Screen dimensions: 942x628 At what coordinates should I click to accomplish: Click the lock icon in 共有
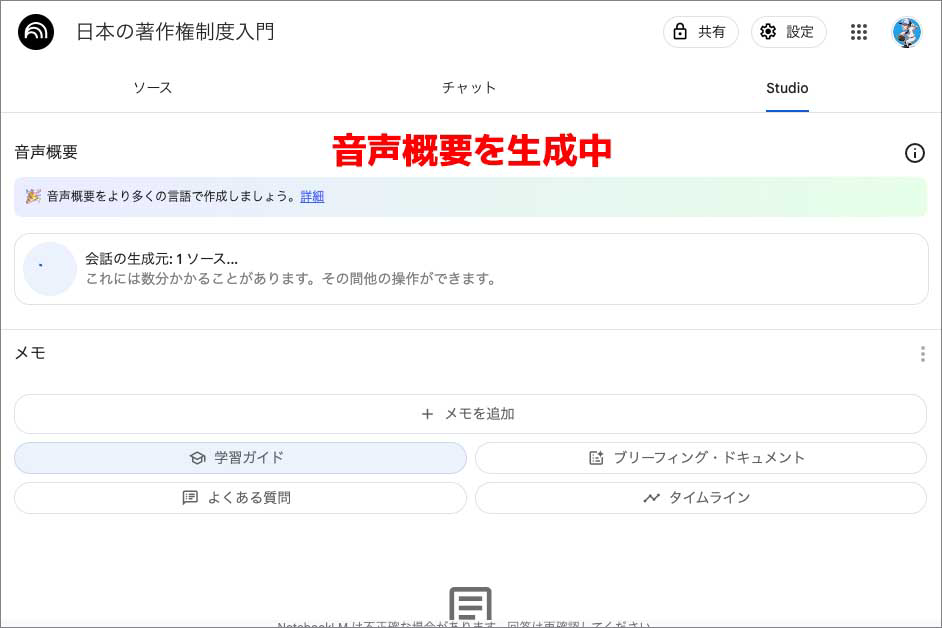coord(680,32)
